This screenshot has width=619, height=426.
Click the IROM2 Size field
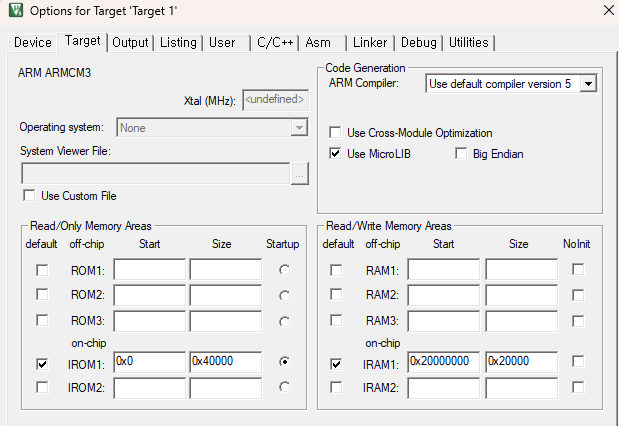pos(225,388)
